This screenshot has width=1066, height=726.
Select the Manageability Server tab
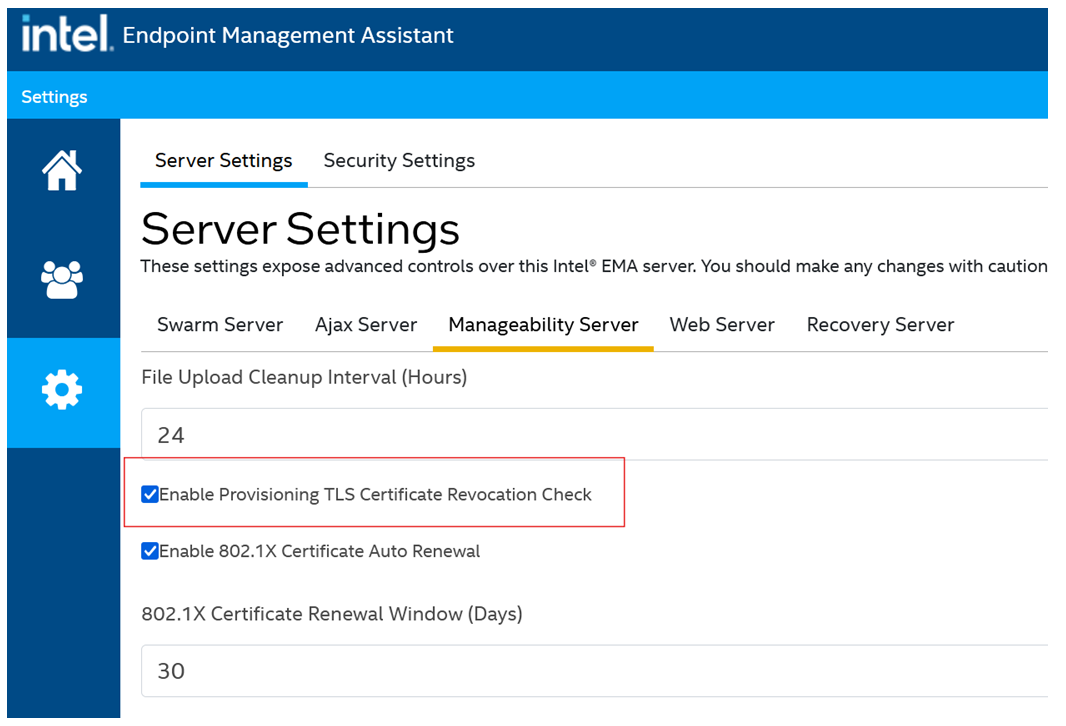click(x=543, y=325)
